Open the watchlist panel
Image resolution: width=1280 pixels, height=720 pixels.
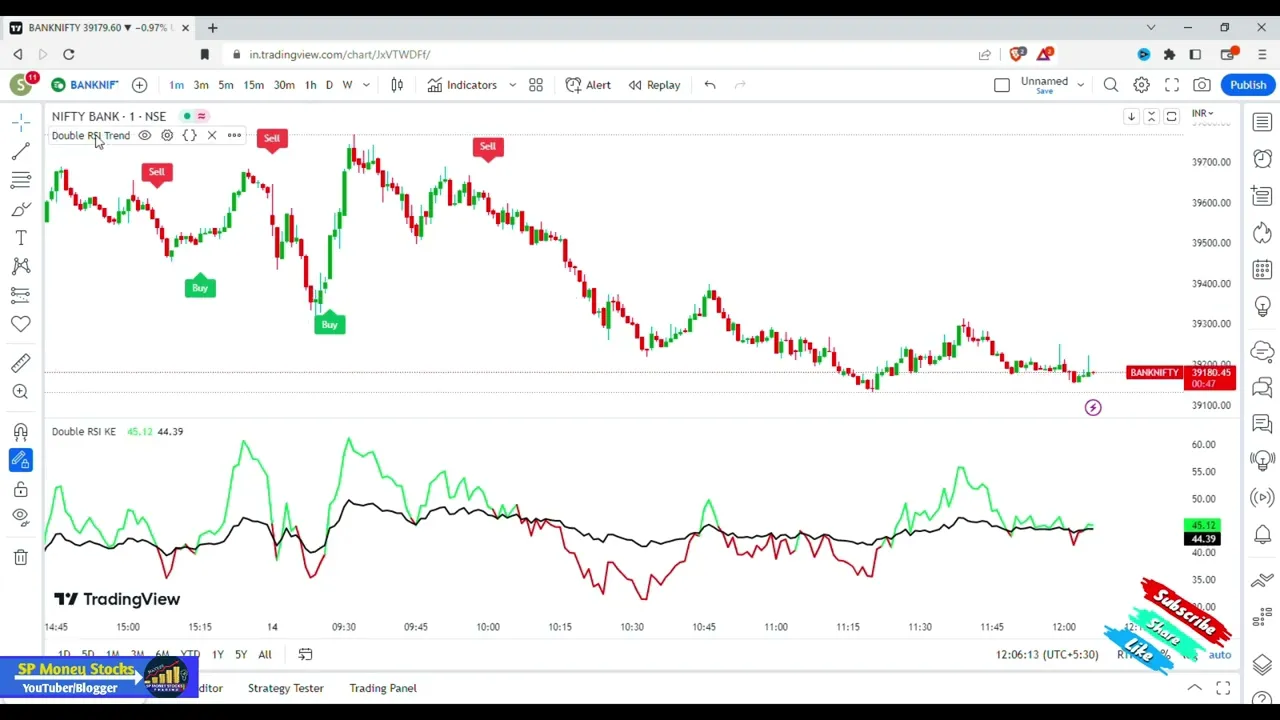click(1262, 122)
